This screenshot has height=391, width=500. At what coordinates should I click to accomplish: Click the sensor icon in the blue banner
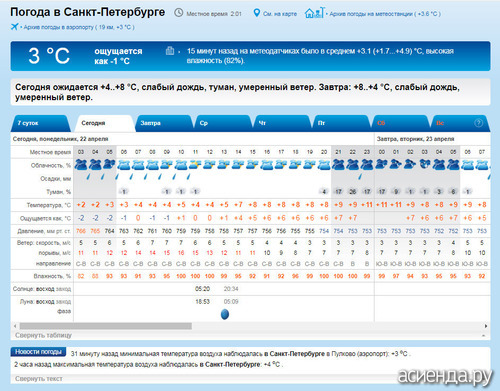[x=170, y=51]
